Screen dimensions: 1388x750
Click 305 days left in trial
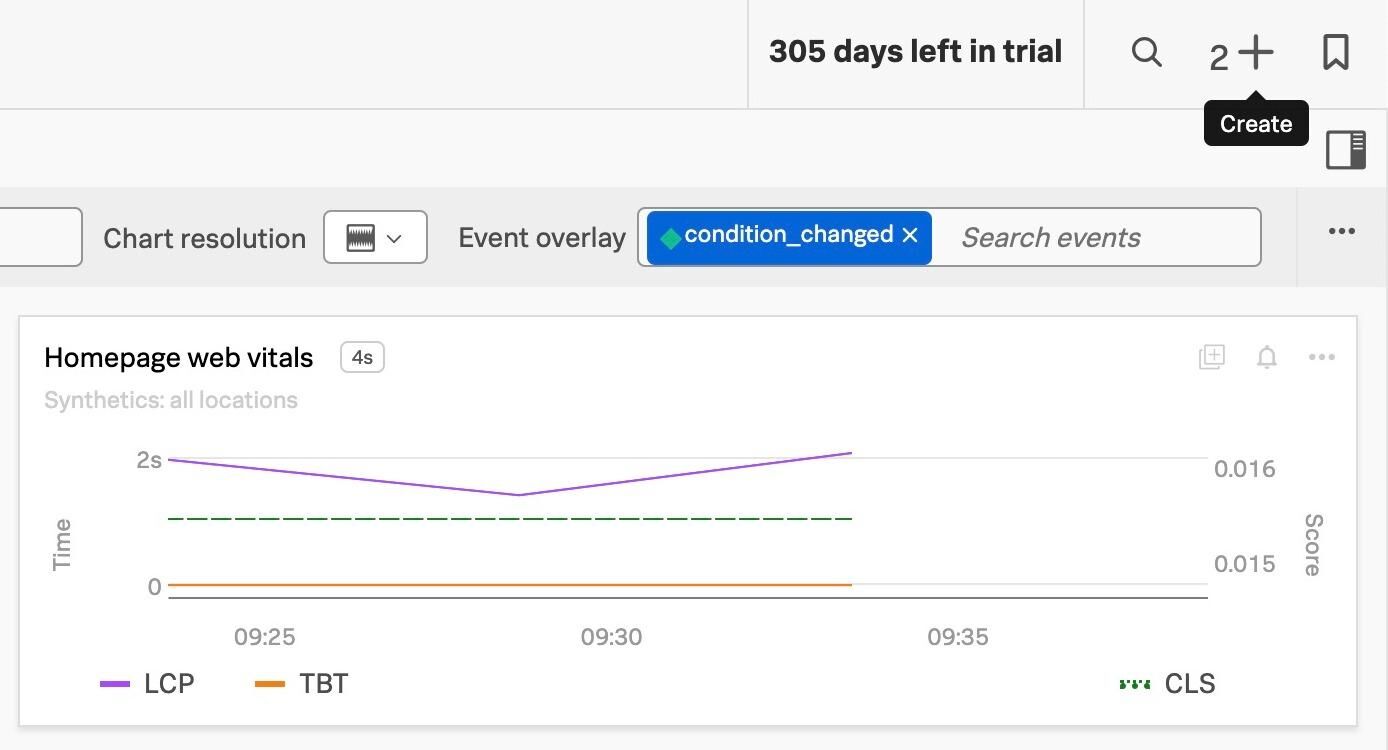point(915,52)
